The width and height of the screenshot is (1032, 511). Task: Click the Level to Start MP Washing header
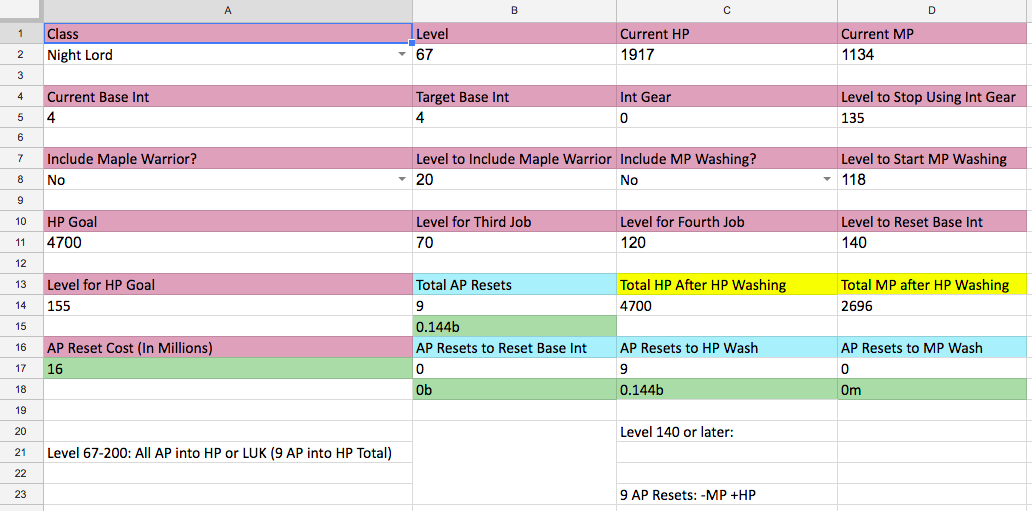click(932, 159)
